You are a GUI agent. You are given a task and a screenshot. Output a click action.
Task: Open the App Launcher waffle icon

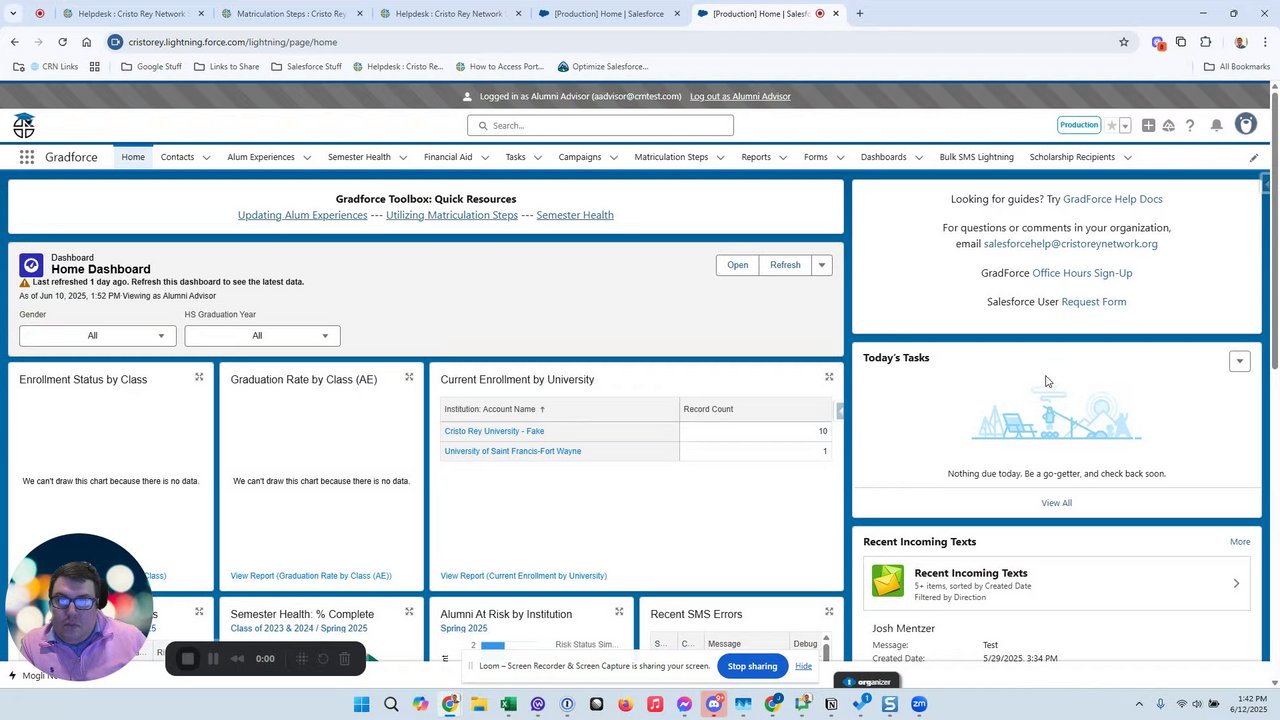click(x=27, y=157)
